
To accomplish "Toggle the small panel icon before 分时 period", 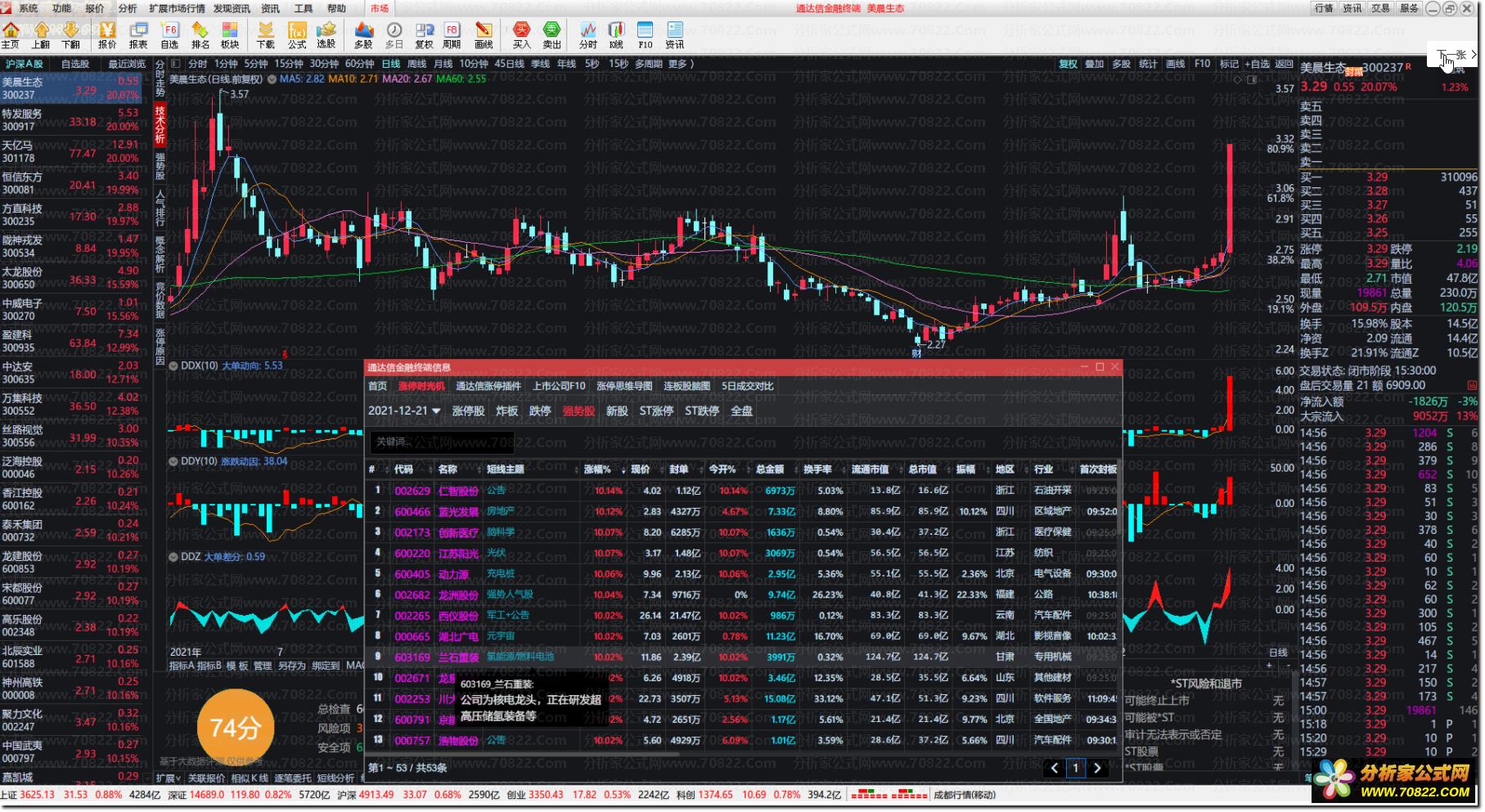I will coord(176,64).
